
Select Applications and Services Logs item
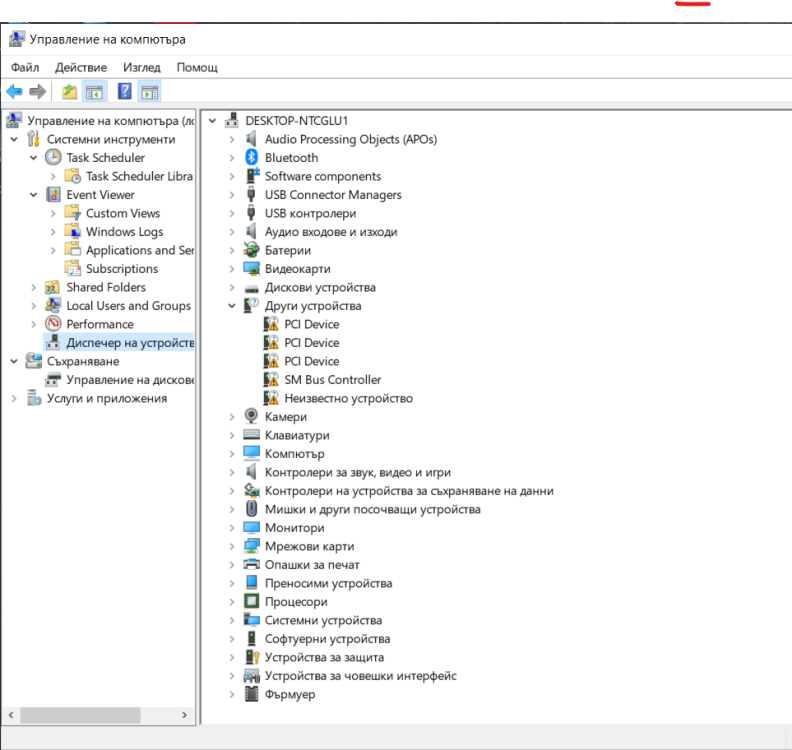(x=140, y=250)
